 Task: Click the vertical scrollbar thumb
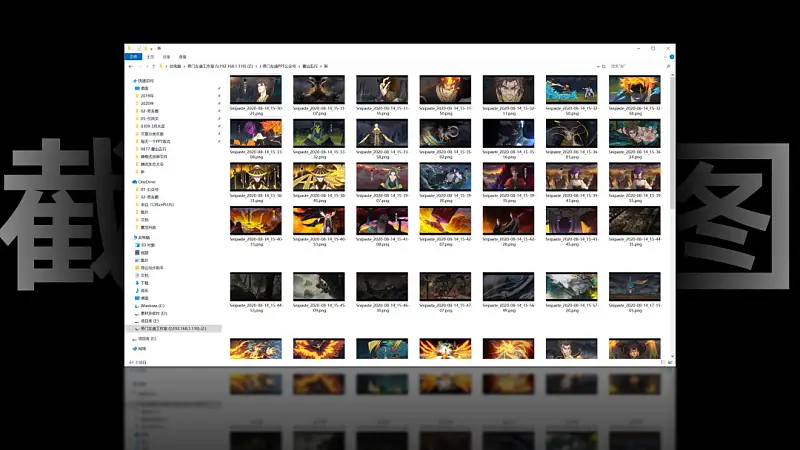(672, 143)
